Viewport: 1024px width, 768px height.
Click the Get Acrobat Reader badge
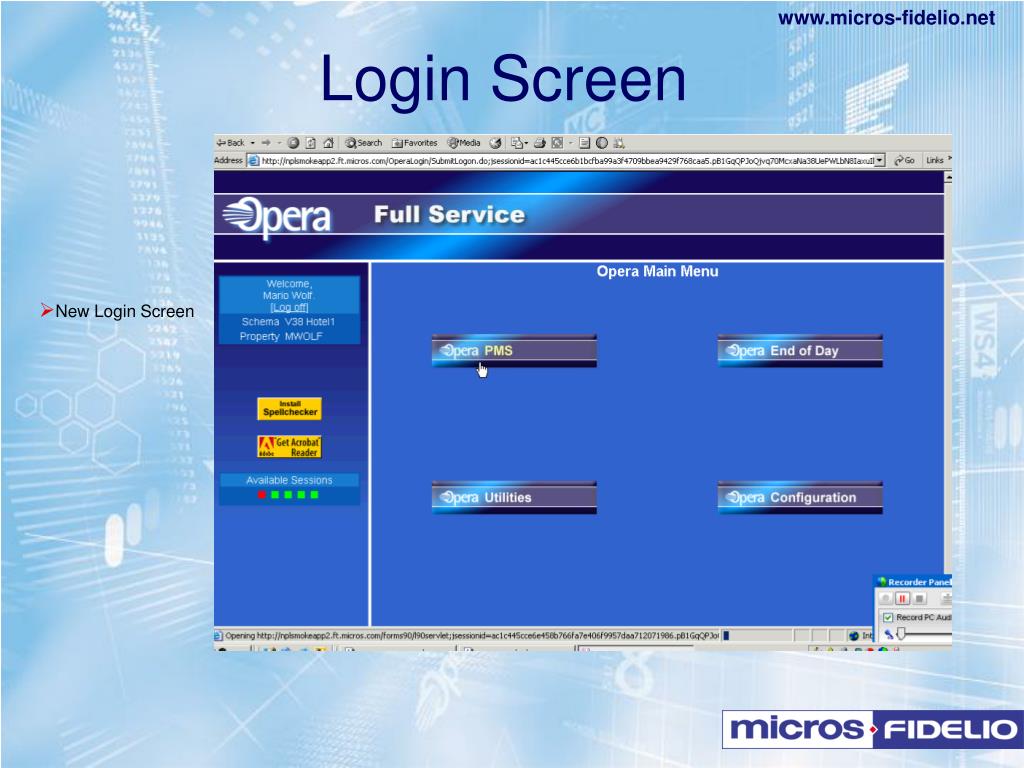(289, 447)
